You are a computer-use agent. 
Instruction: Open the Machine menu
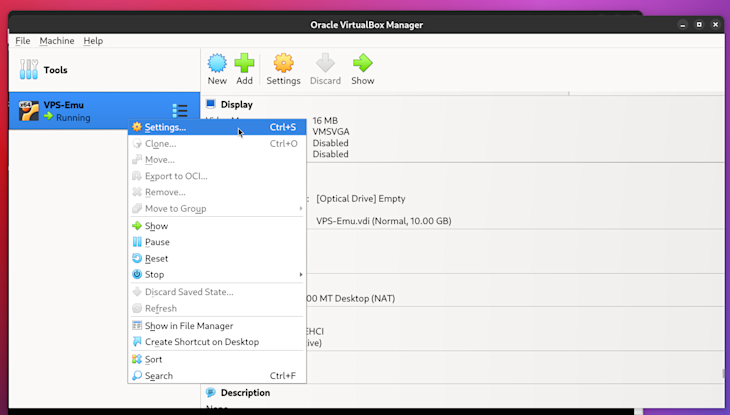coord(57,41)
